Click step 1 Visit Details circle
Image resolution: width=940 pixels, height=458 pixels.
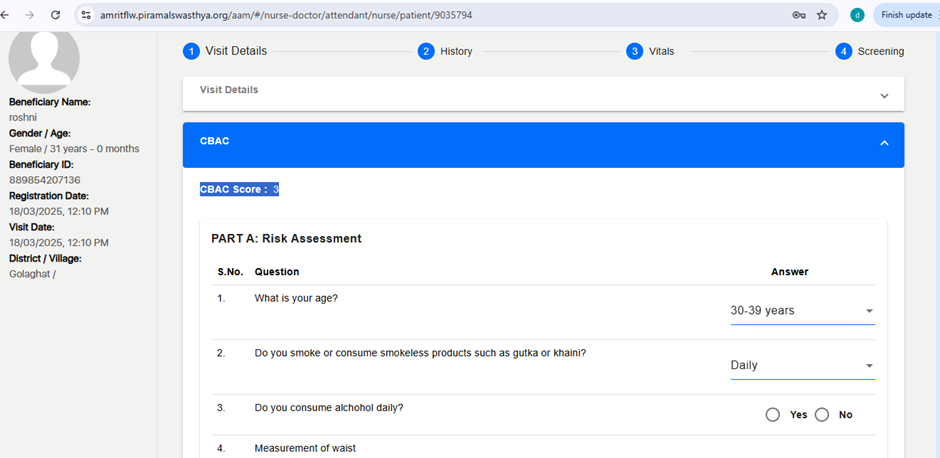pos(191,52)
